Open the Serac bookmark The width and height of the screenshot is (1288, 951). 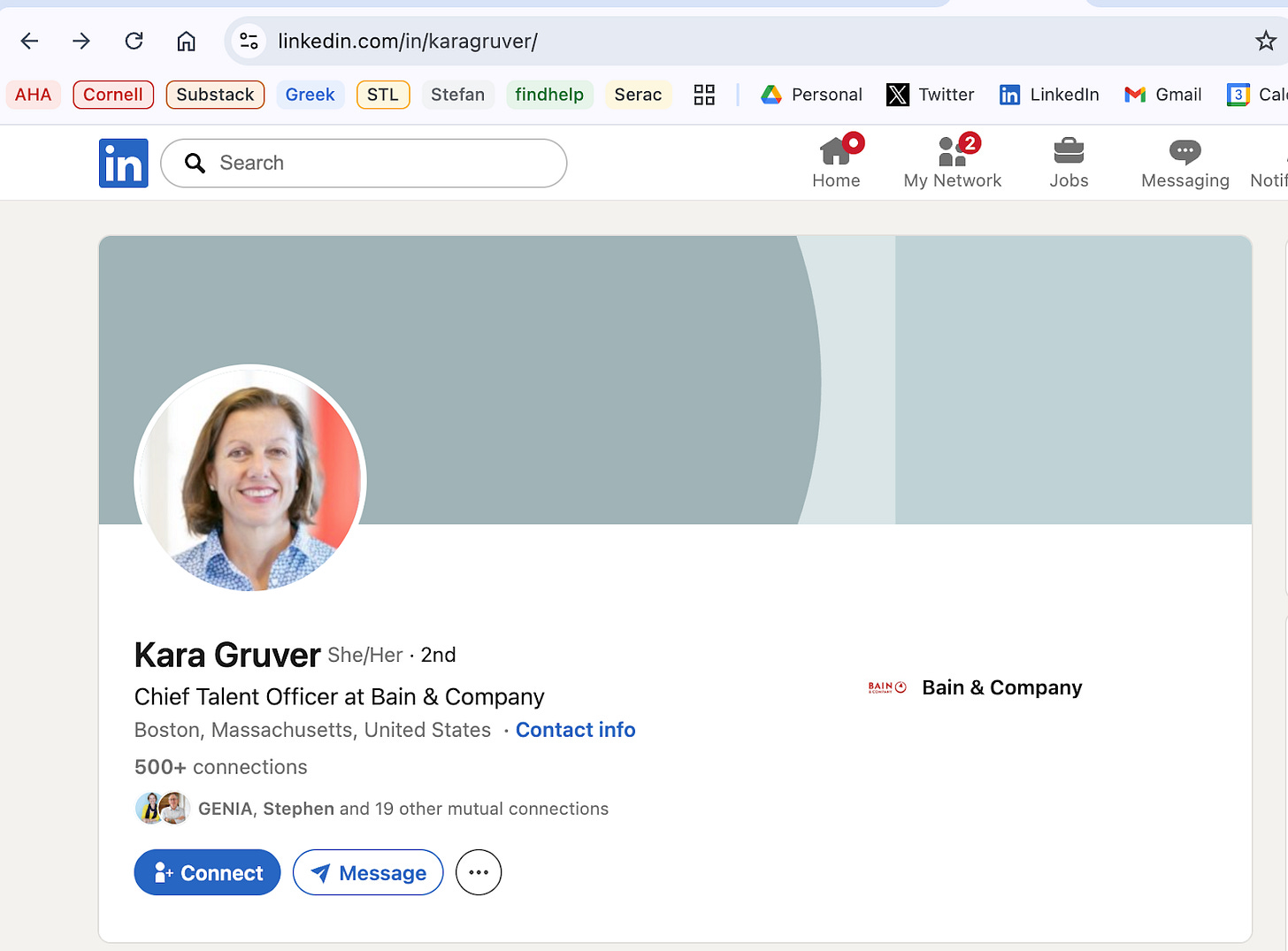(x=638, y=95)
